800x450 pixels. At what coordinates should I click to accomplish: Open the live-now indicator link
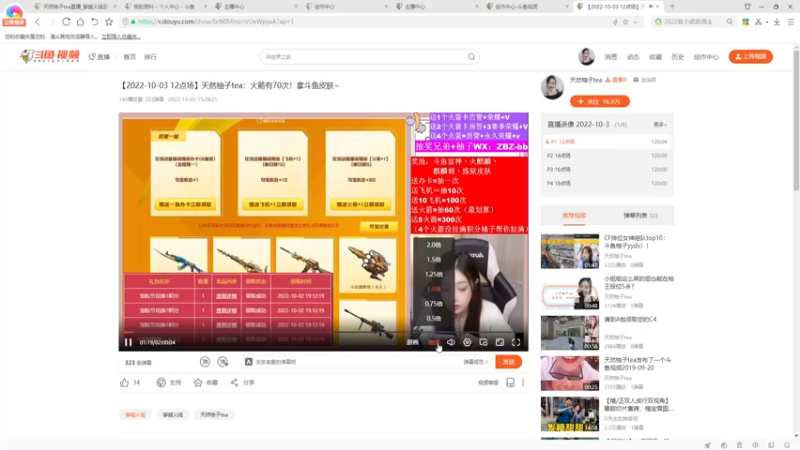click(x=616, y=80)
